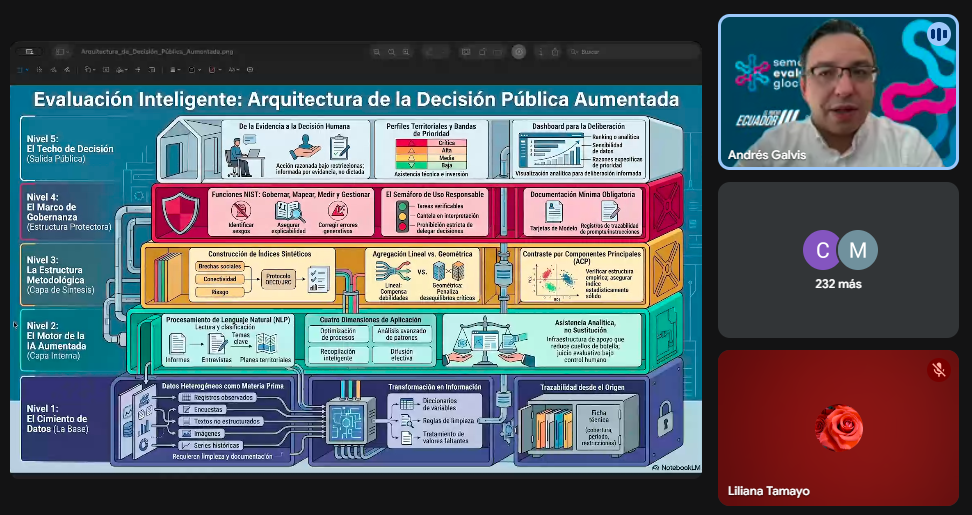Click 'De la Evidencia a la Decisión Humana'
The width and height of the screenshot is (972, 515).
(294, 126)
